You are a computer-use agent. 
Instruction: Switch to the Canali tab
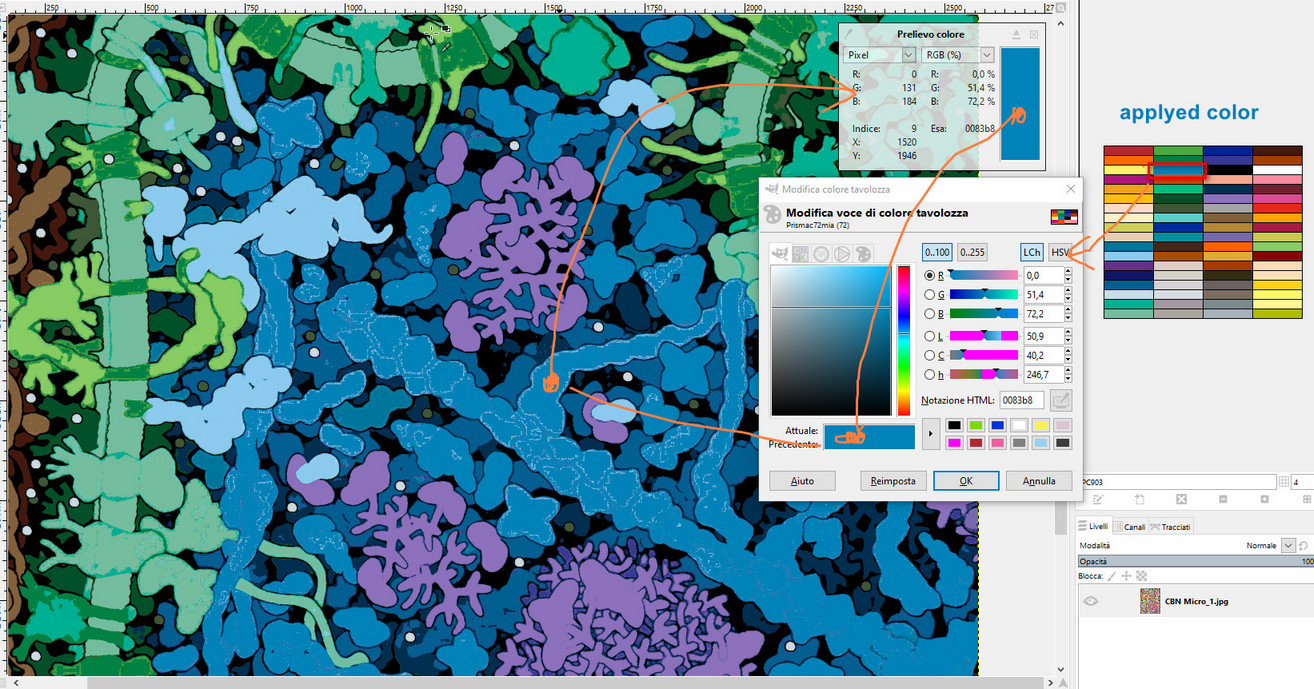point(1129,526)
